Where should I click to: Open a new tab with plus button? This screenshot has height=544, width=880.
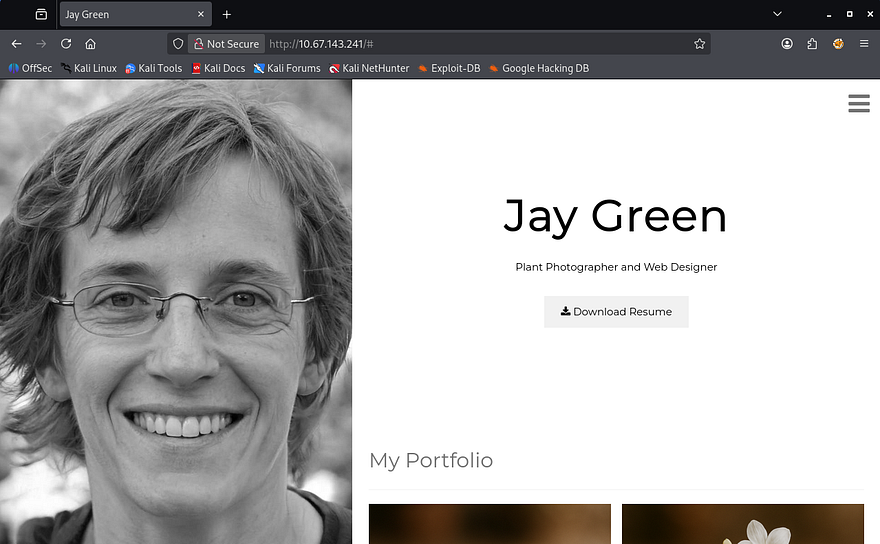(x=227, y=15)
